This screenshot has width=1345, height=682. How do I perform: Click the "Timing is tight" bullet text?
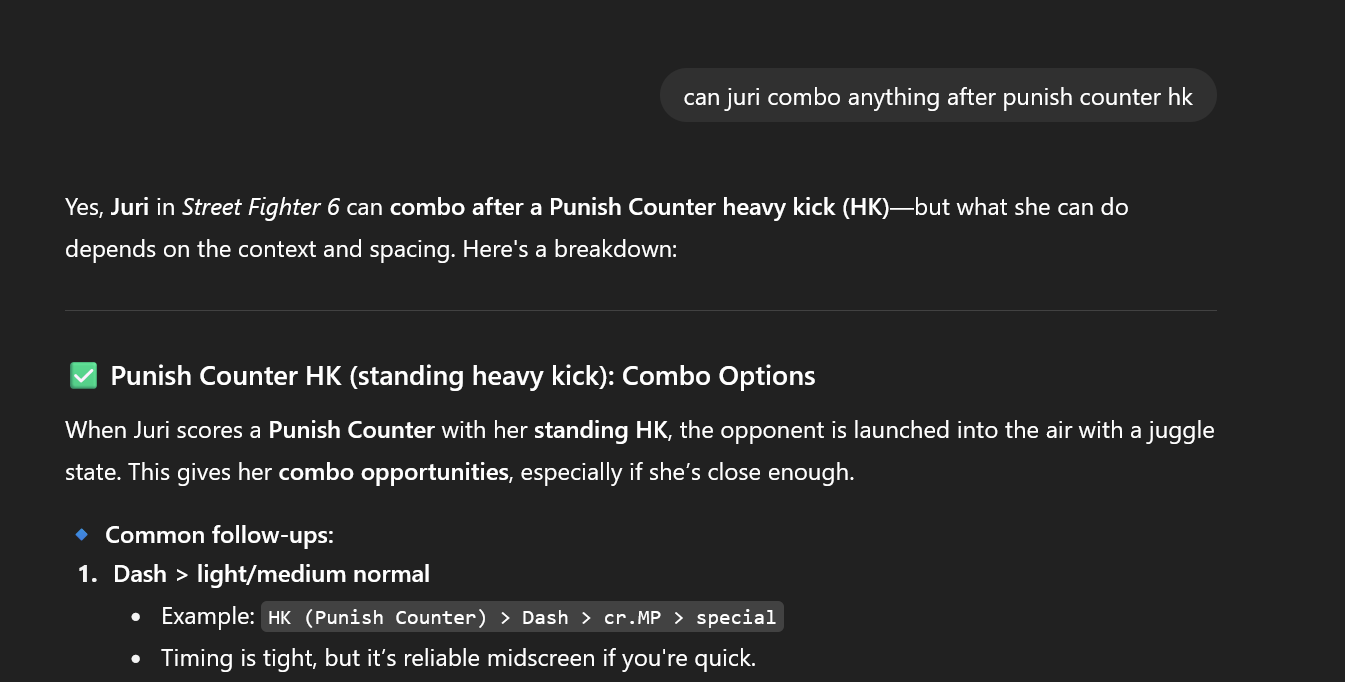(x=458, y=658)
